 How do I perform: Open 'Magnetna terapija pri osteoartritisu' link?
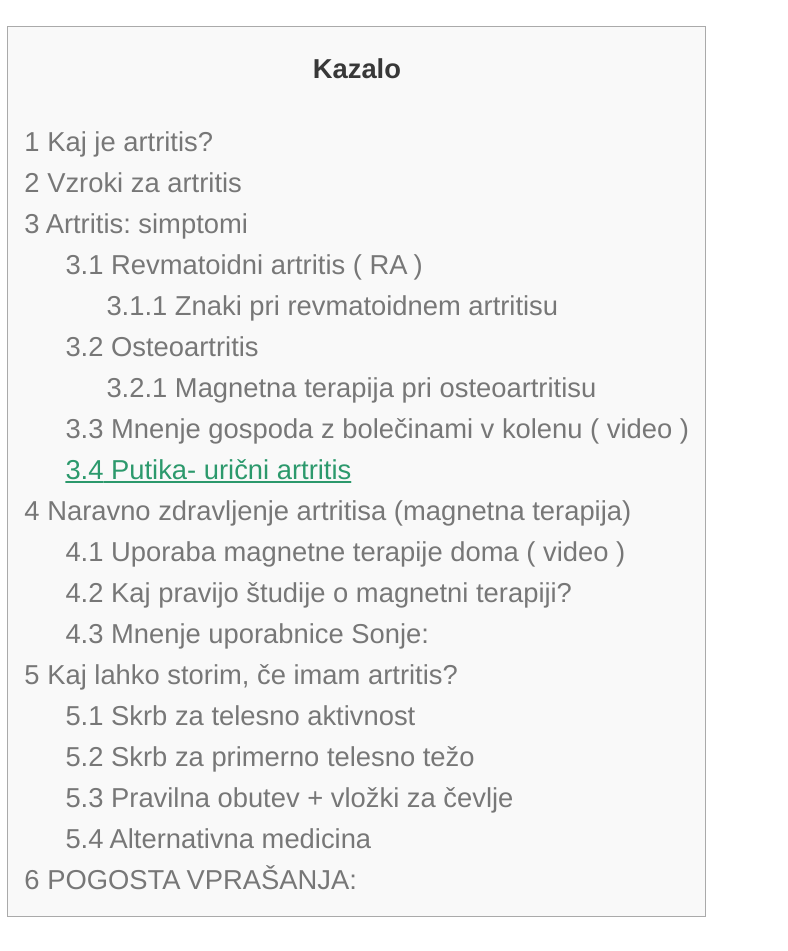coord(351,388)
